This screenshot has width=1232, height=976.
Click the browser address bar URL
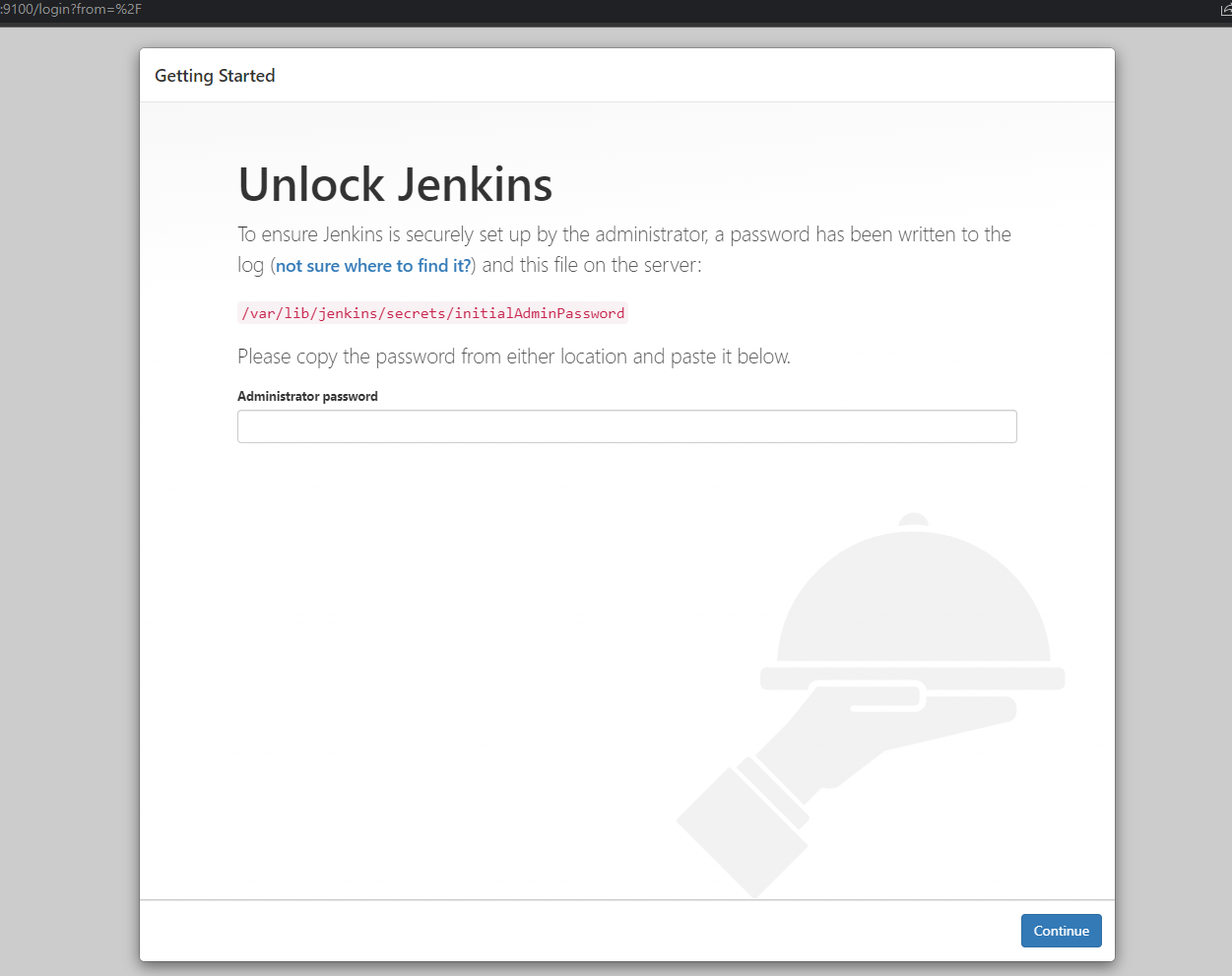pos(71,10)
